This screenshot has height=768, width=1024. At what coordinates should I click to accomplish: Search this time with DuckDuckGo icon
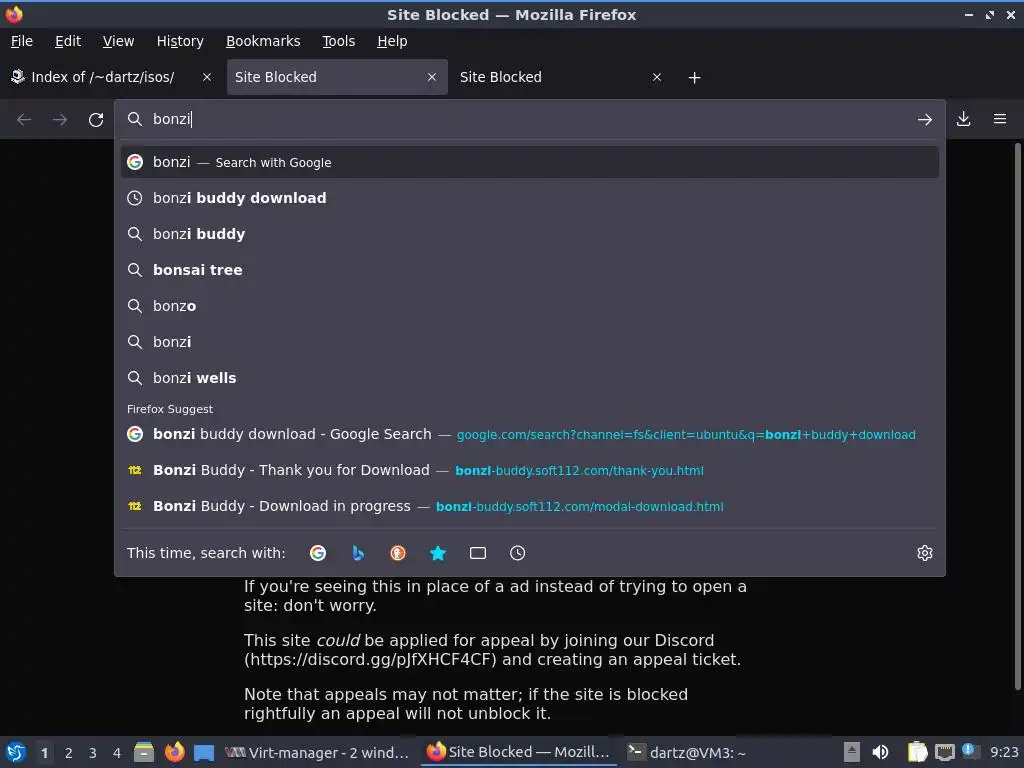point(398,553)
